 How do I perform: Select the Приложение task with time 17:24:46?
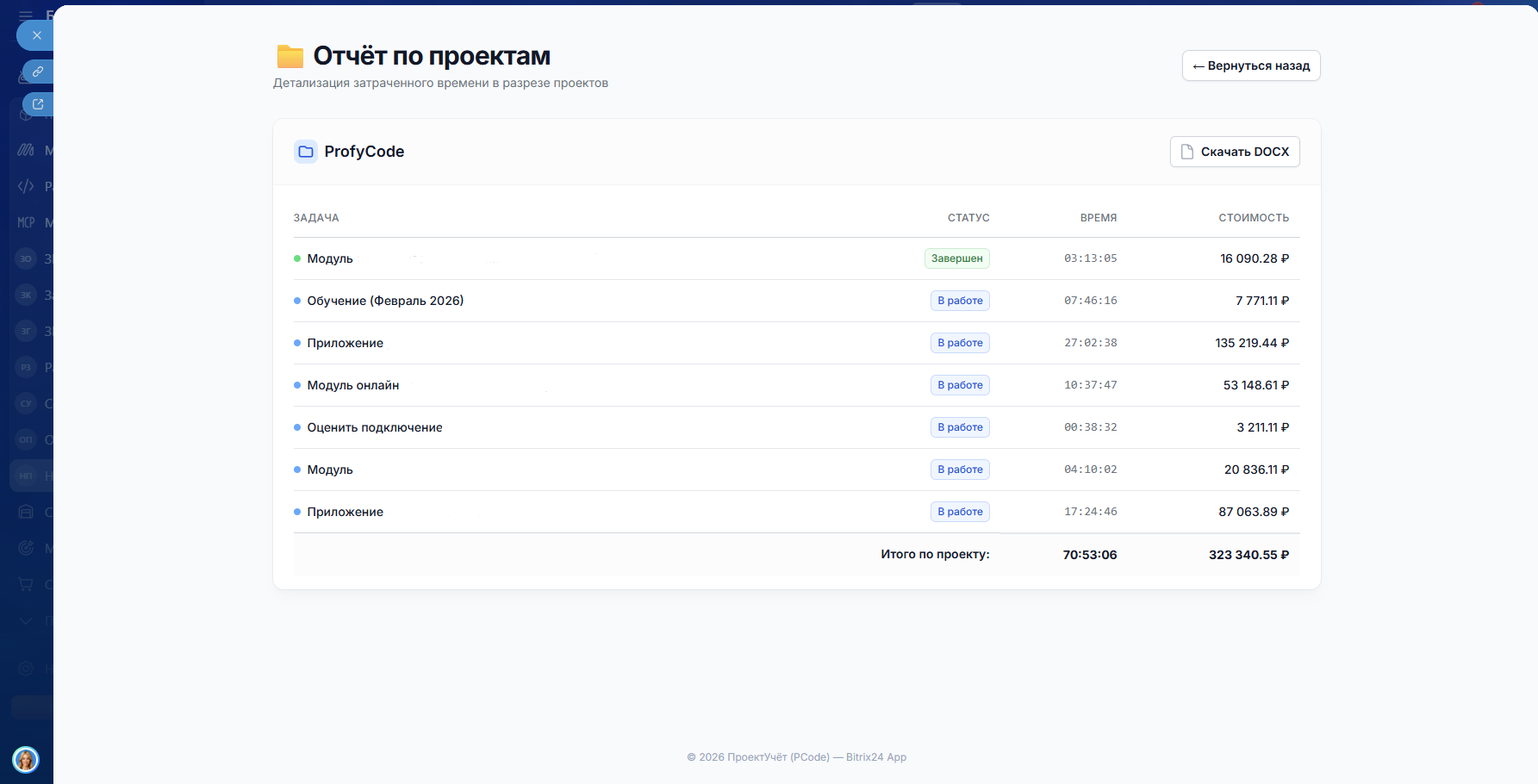point(345,512)
